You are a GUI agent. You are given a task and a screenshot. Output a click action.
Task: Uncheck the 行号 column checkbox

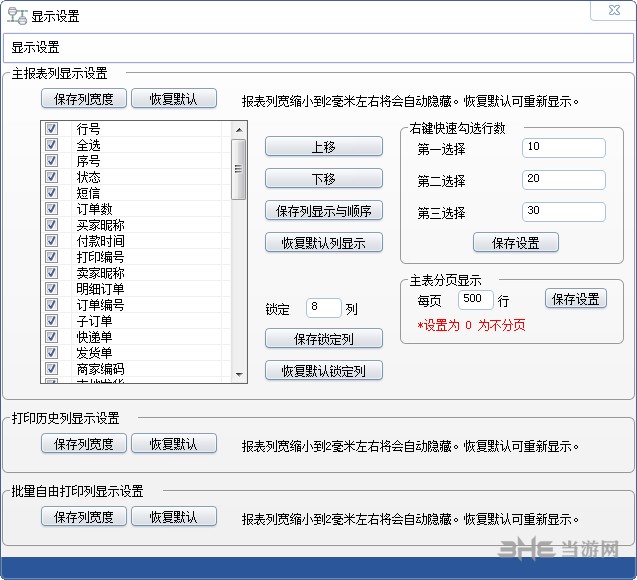tap(52, 129)
